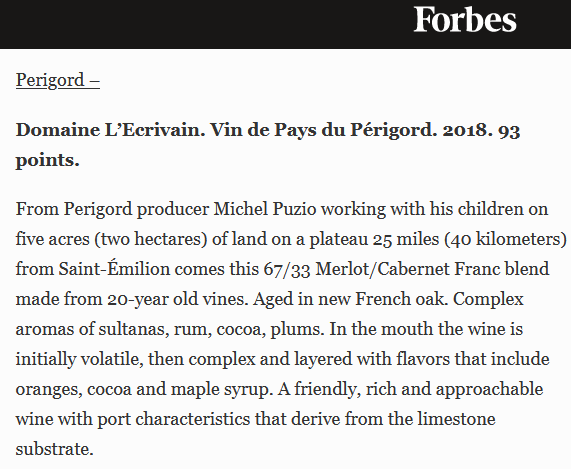This screenshot has height=469, width=571.
Task: Click the word 'sultanas' in the aromas list
Action: coord(133,329)
